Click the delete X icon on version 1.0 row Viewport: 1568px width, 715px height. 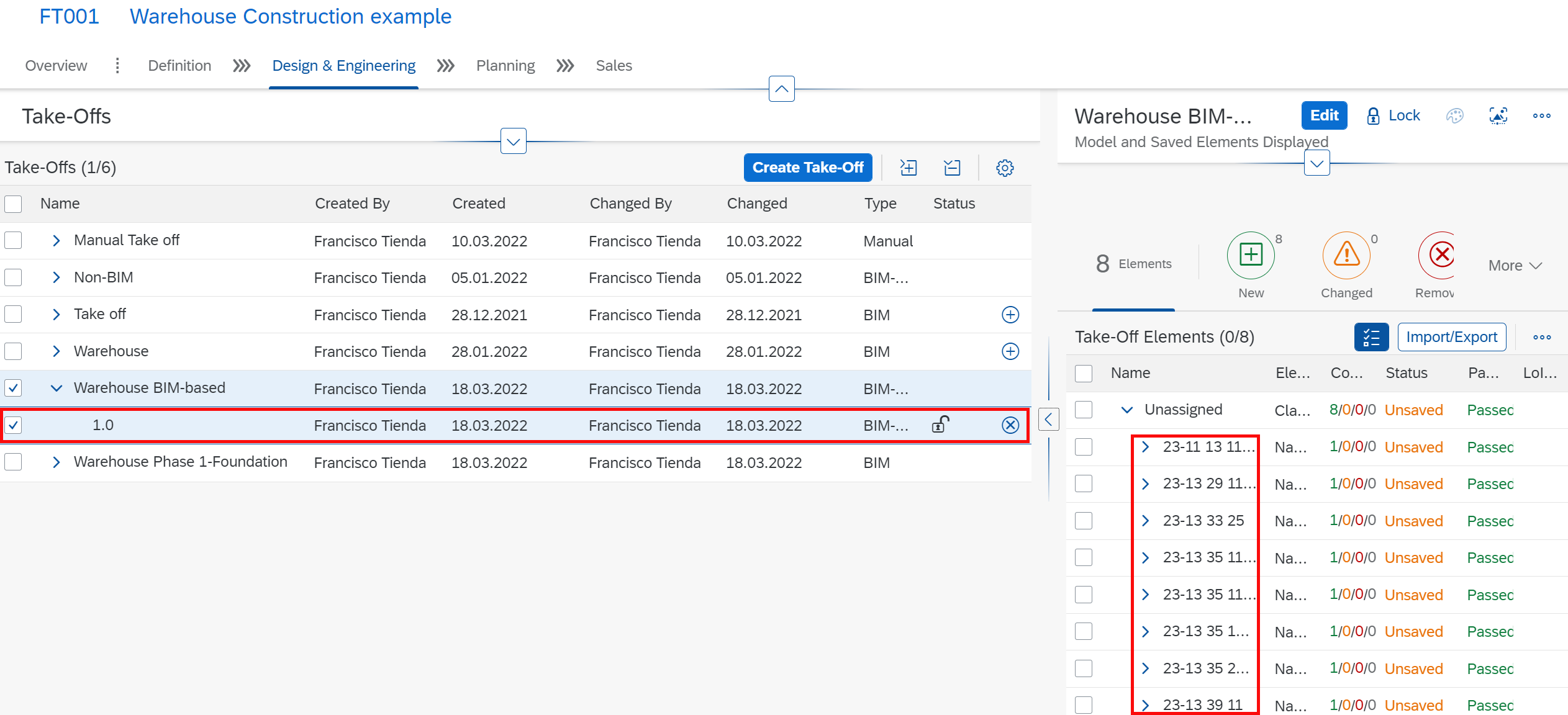(x=1010, y=425)
